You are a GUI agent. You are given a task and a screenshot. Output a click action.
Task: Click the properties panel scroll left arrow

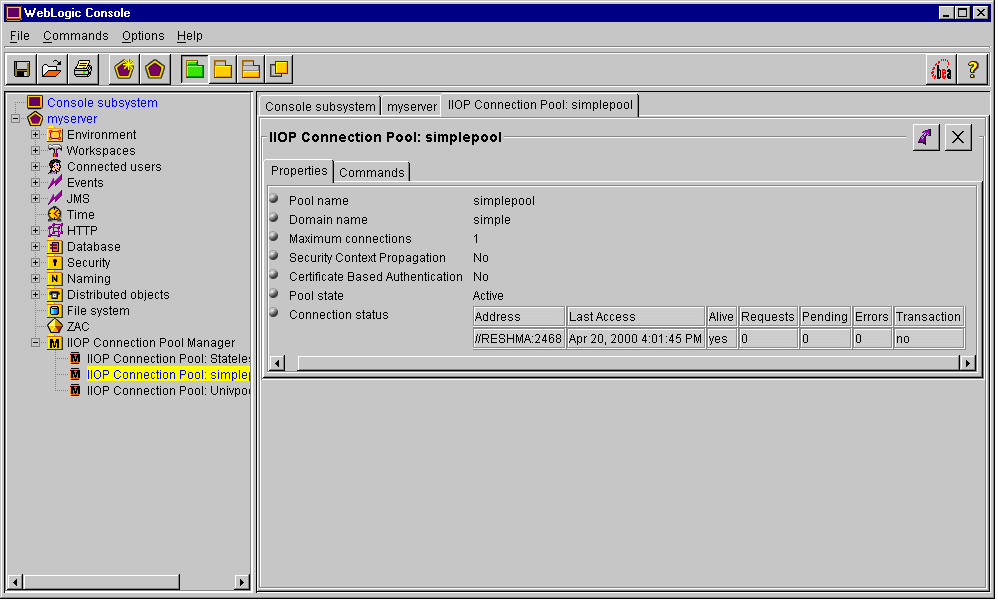point(277,363)
